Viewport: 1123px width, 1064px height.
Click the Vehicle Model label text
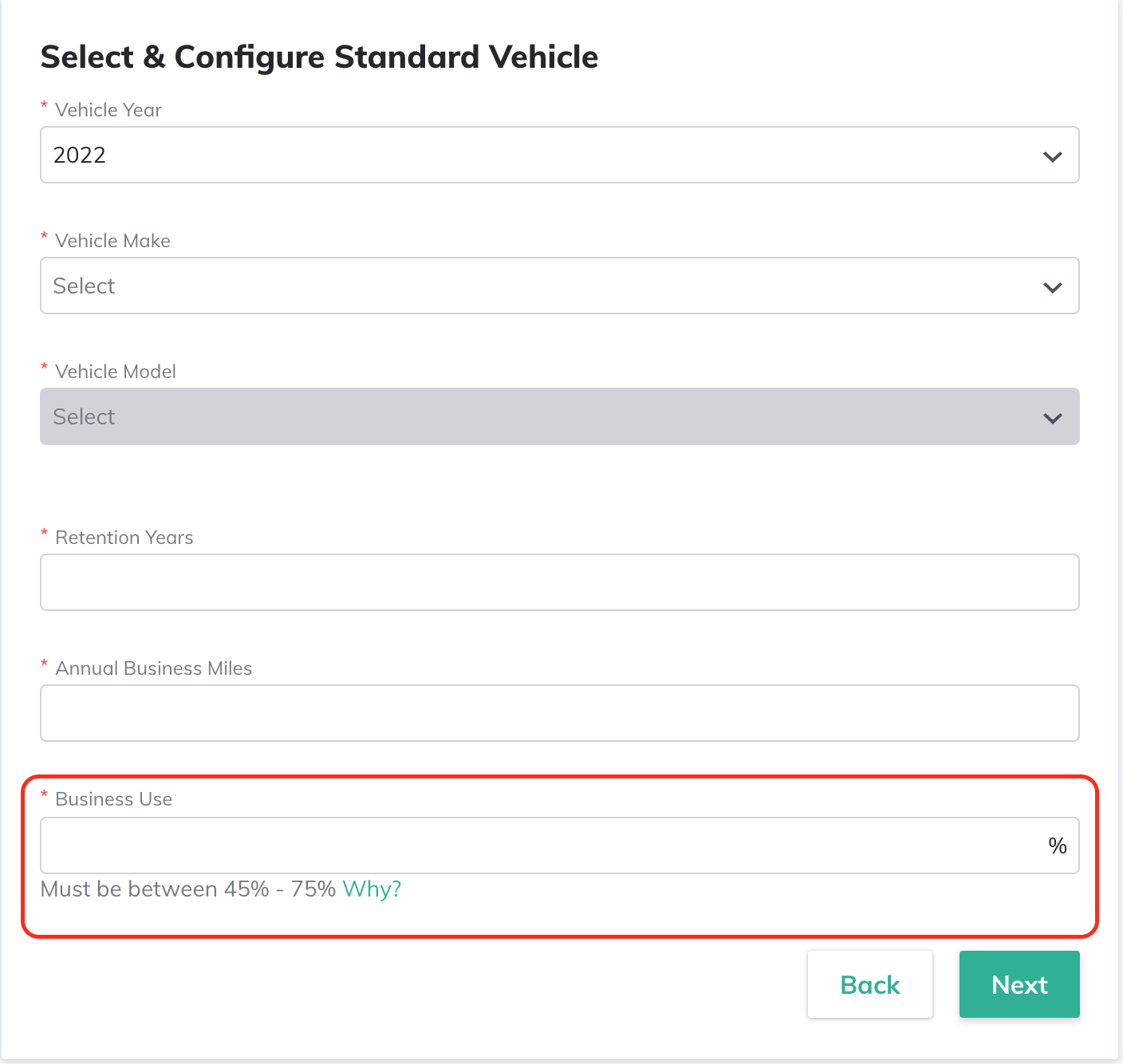click(x=116, y=372)
